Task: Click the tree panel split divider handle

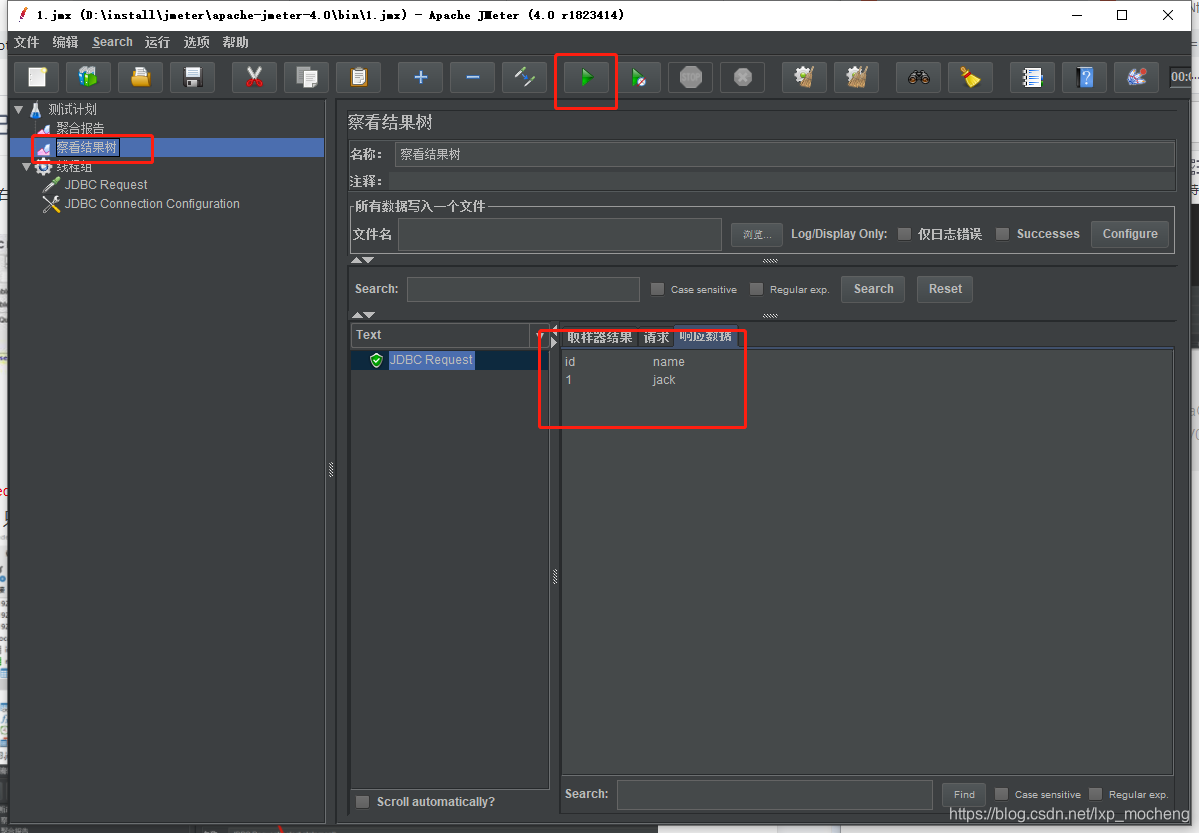Action: tap(331, 469)
